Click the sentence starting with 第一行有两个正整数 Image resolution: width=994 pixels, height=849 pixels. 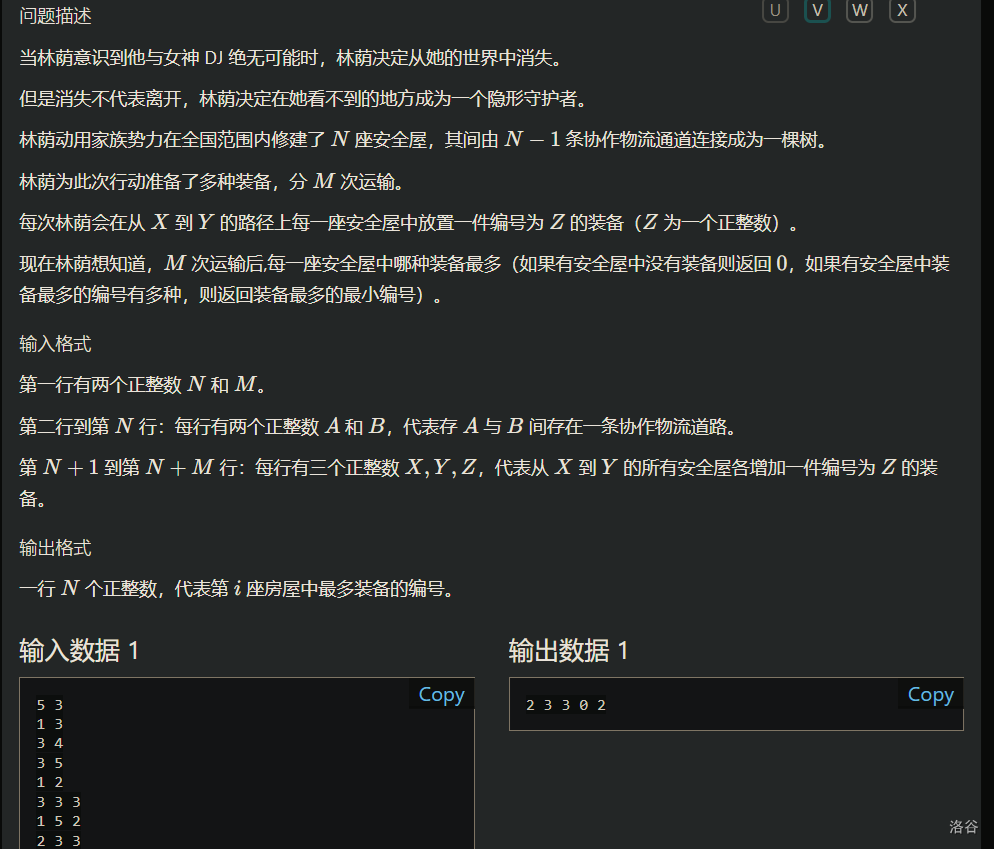point(143,385)
